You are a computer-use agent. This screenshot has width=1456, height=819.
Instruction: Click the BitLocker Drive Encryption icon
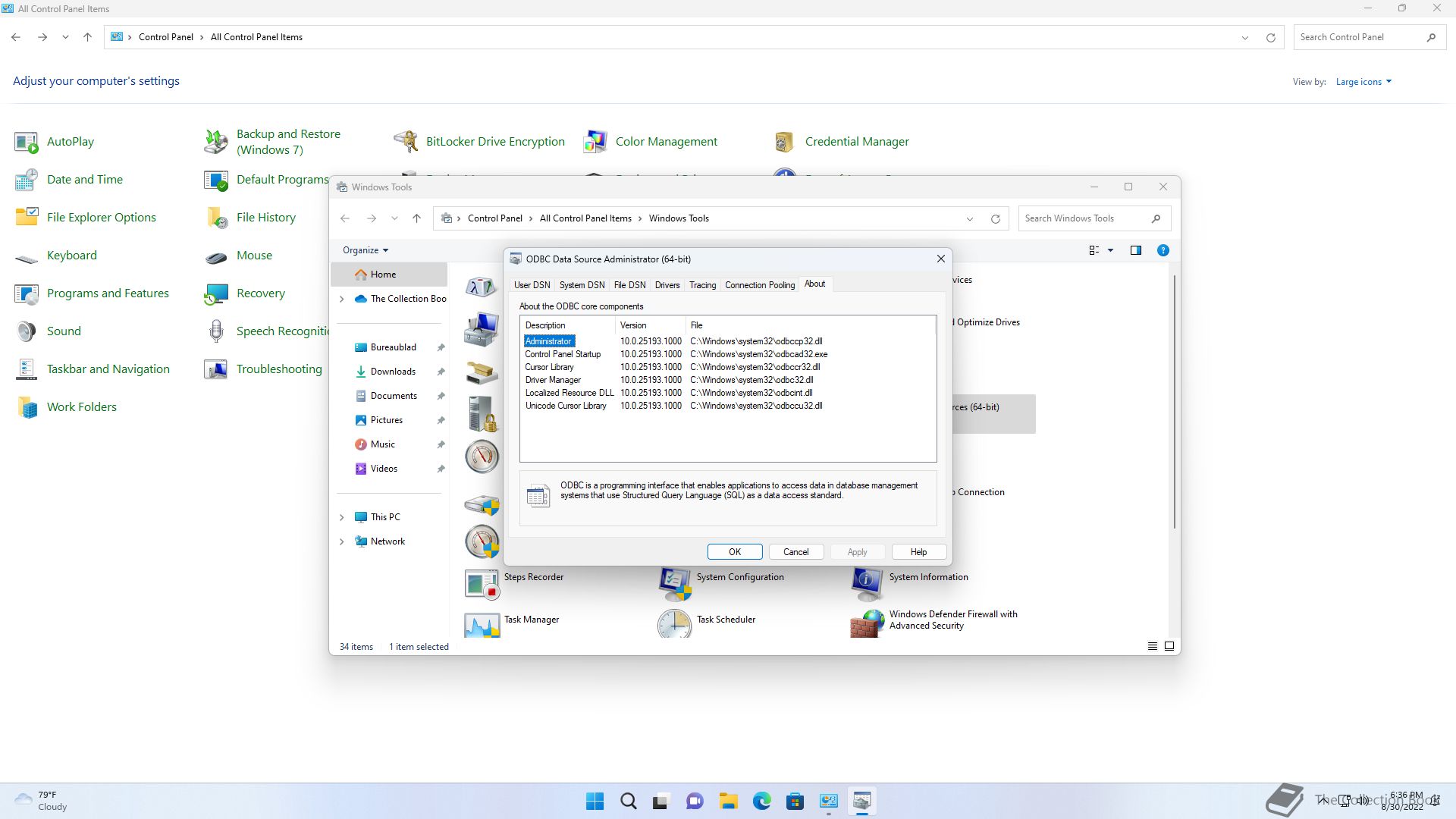click(406, 142)
